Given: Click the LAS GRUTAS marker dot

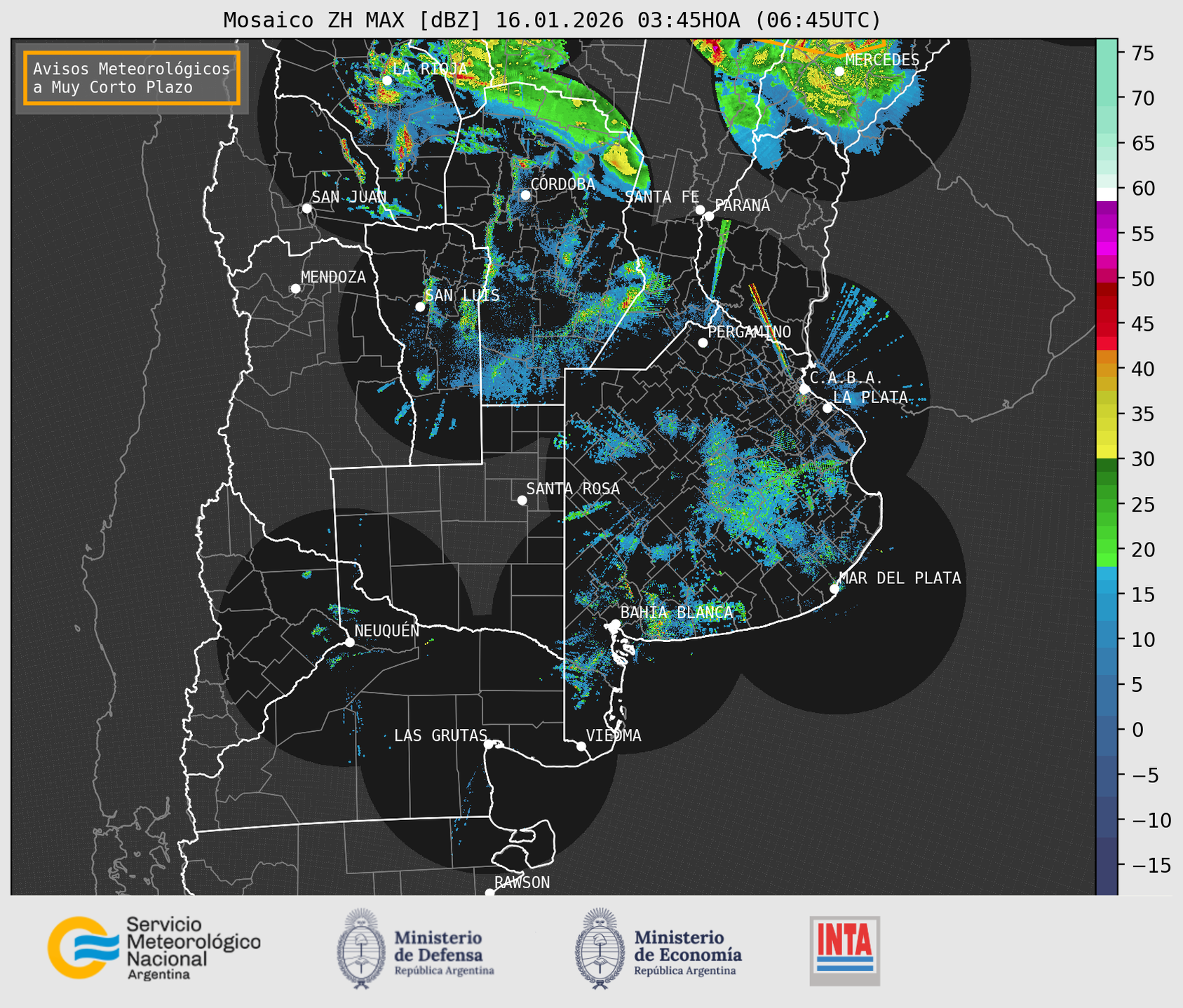Looking at the screenshot, I should click(x=489, y=744).
